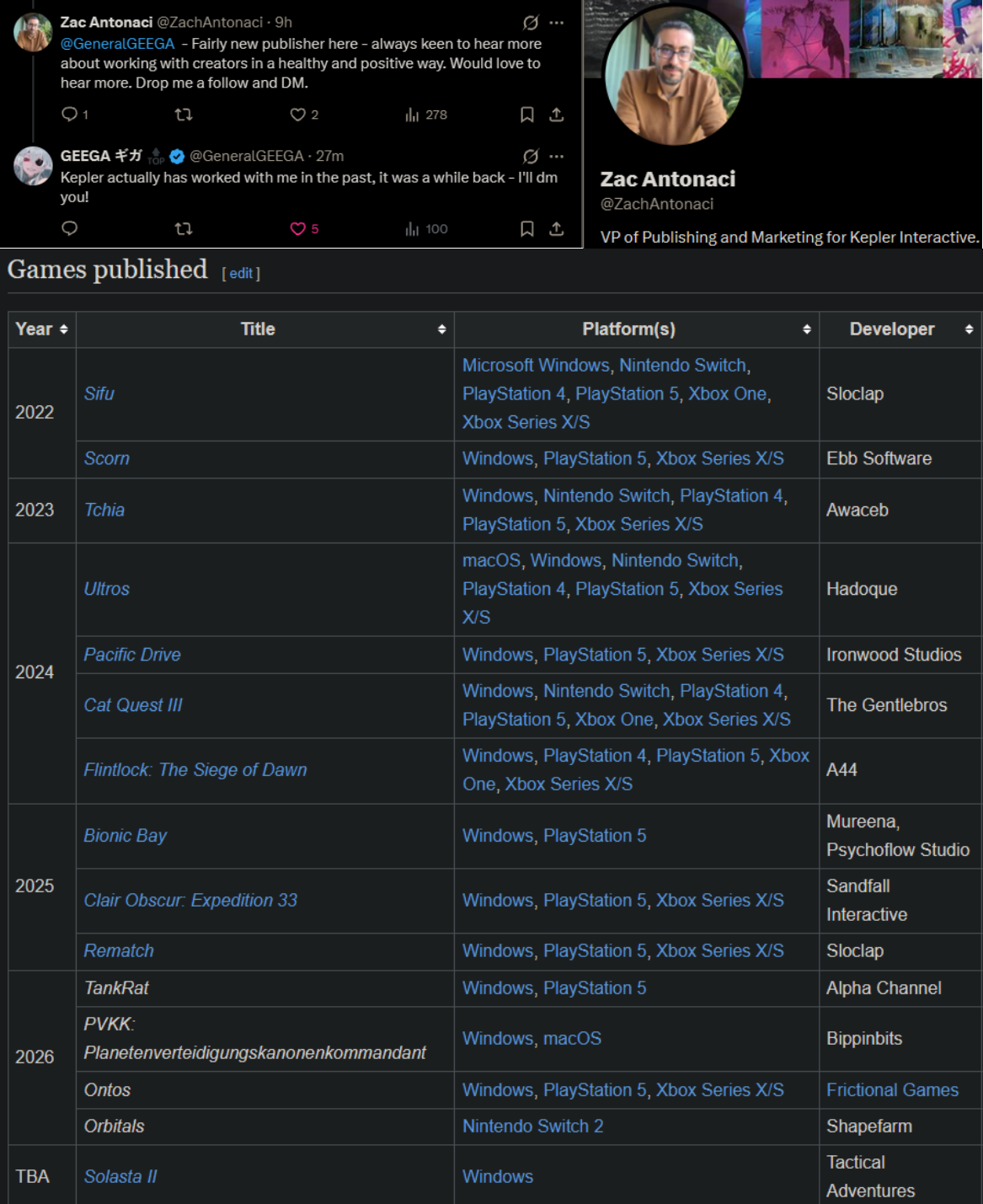The height and width of the screenshot is (1204, 983).
Task: Like Zac Antonaci's tweet
Action: [x=297, y=115]
